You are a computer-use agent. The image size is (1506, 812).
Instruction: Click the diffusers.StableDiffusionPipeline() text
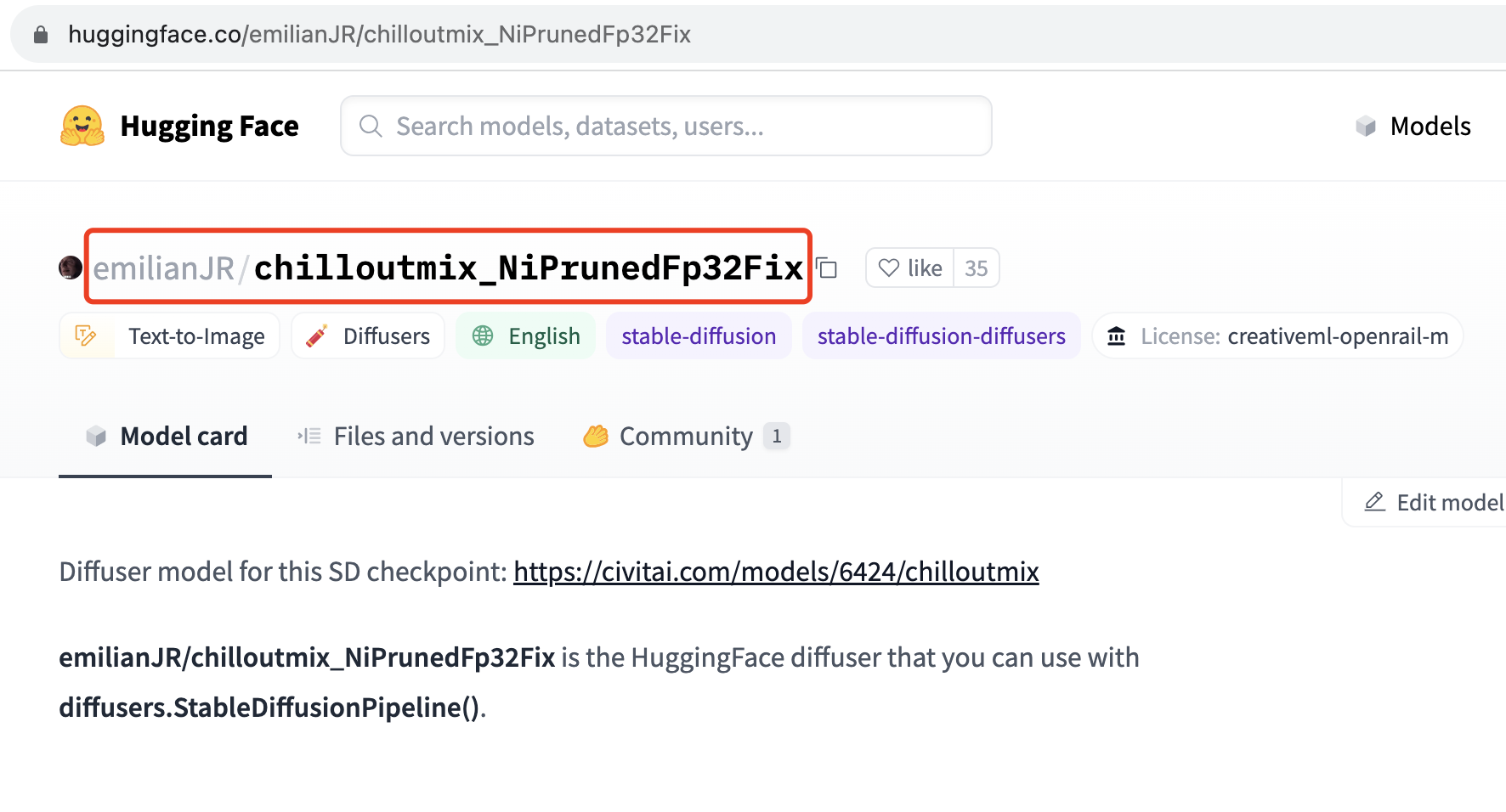269,708
